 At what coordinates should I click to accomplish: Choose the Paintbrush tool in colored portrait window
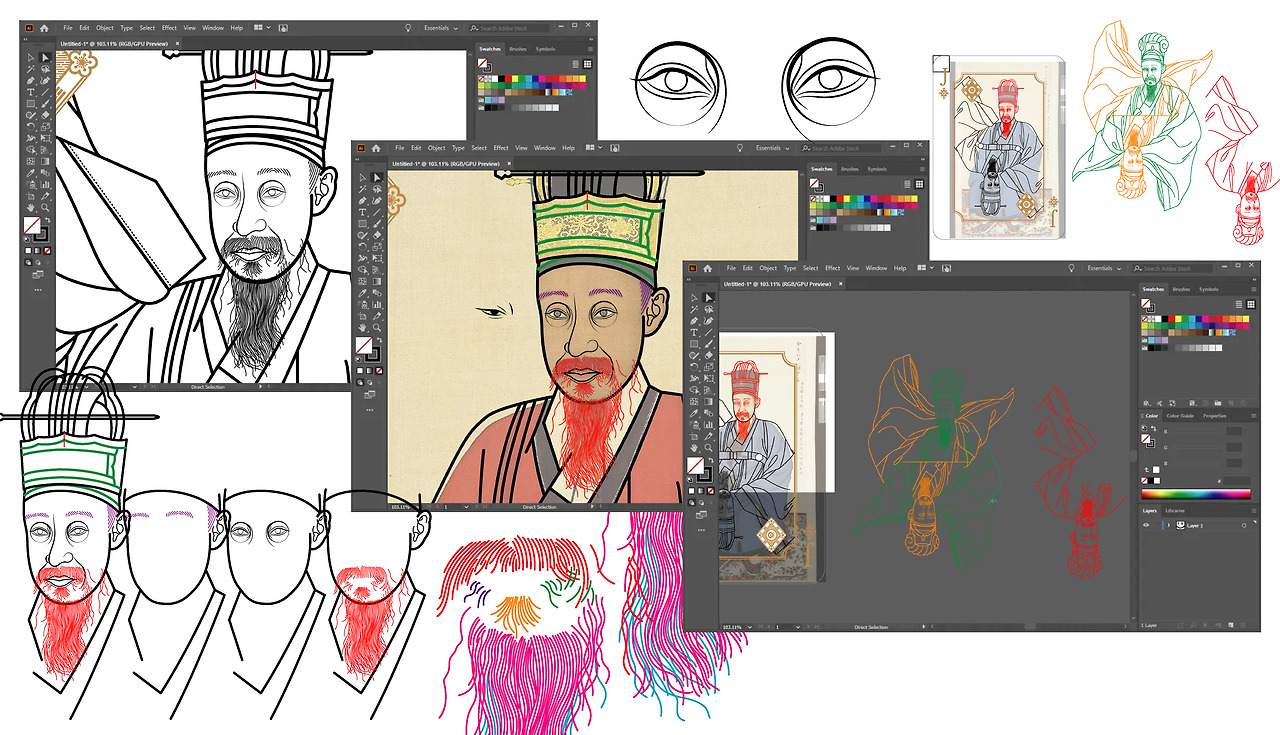pos(377,224)
